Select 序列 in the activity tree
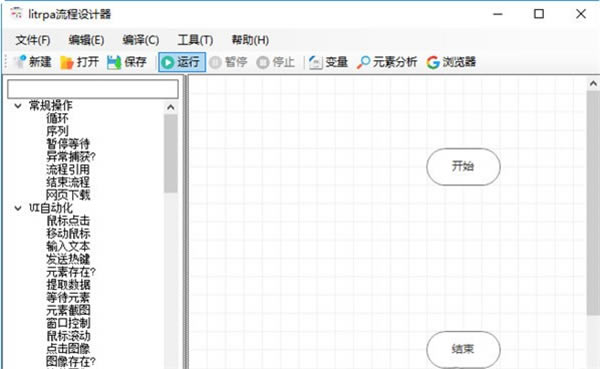Image resolution: width=600 pixels, height=369 pixels. tap(57, 131)
